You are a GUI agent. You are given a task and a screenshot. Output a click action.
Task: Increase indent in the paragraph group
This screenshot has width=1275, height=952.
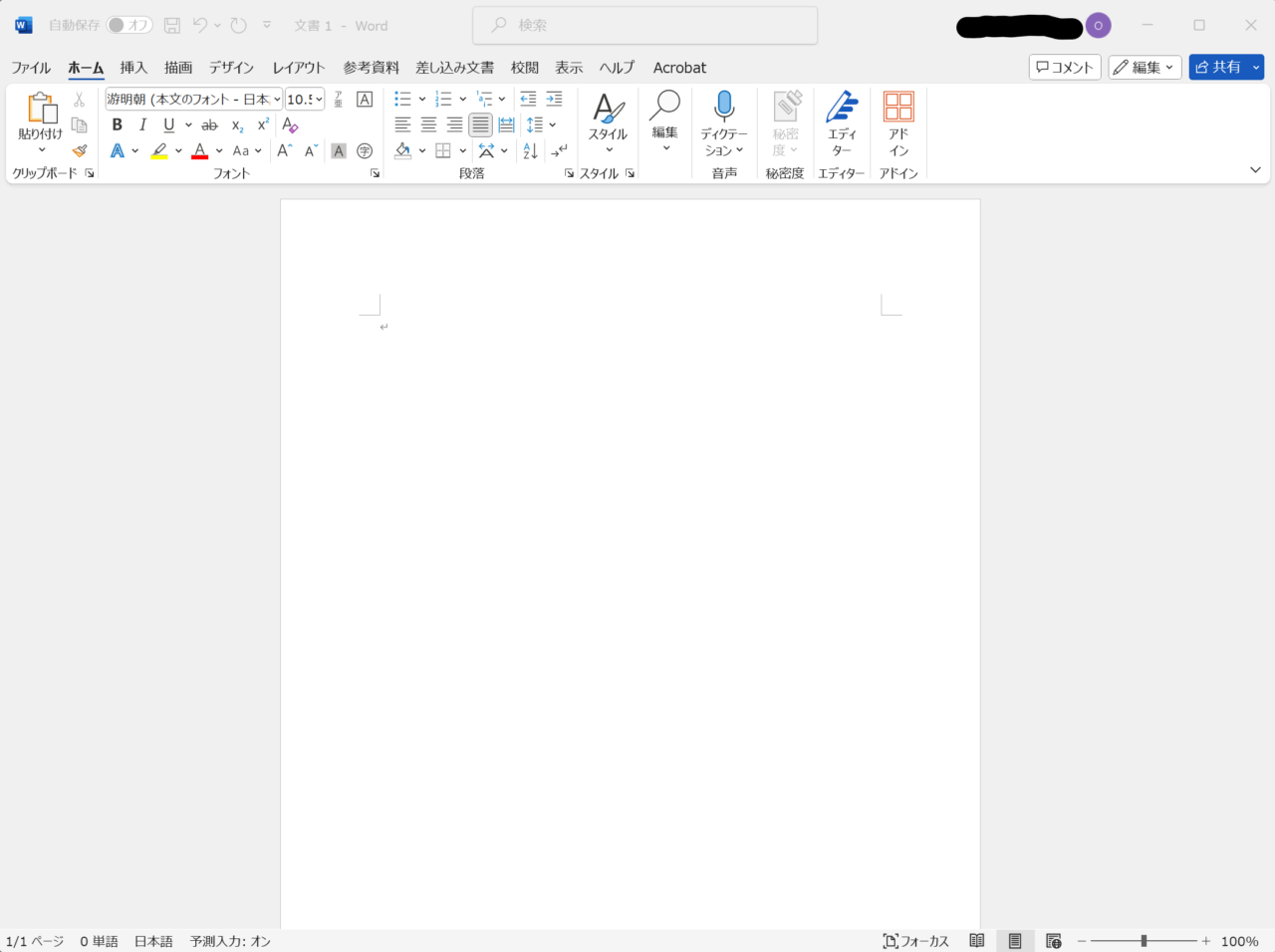point(554,99)
